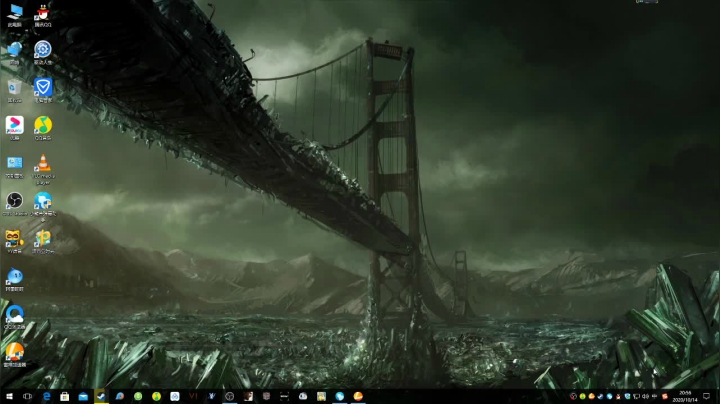Launch Tencent QQ penguin desktop shortcut
This screenshot has width=720, height=404.
(x=43, y=15)
